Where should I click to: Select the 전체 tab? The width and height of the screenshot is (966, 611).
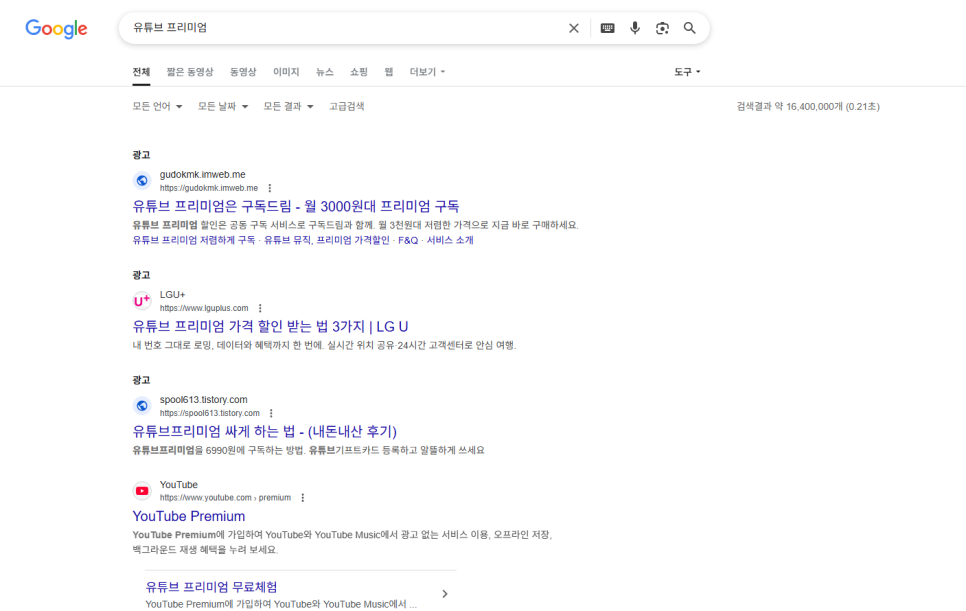coord(141,72)
